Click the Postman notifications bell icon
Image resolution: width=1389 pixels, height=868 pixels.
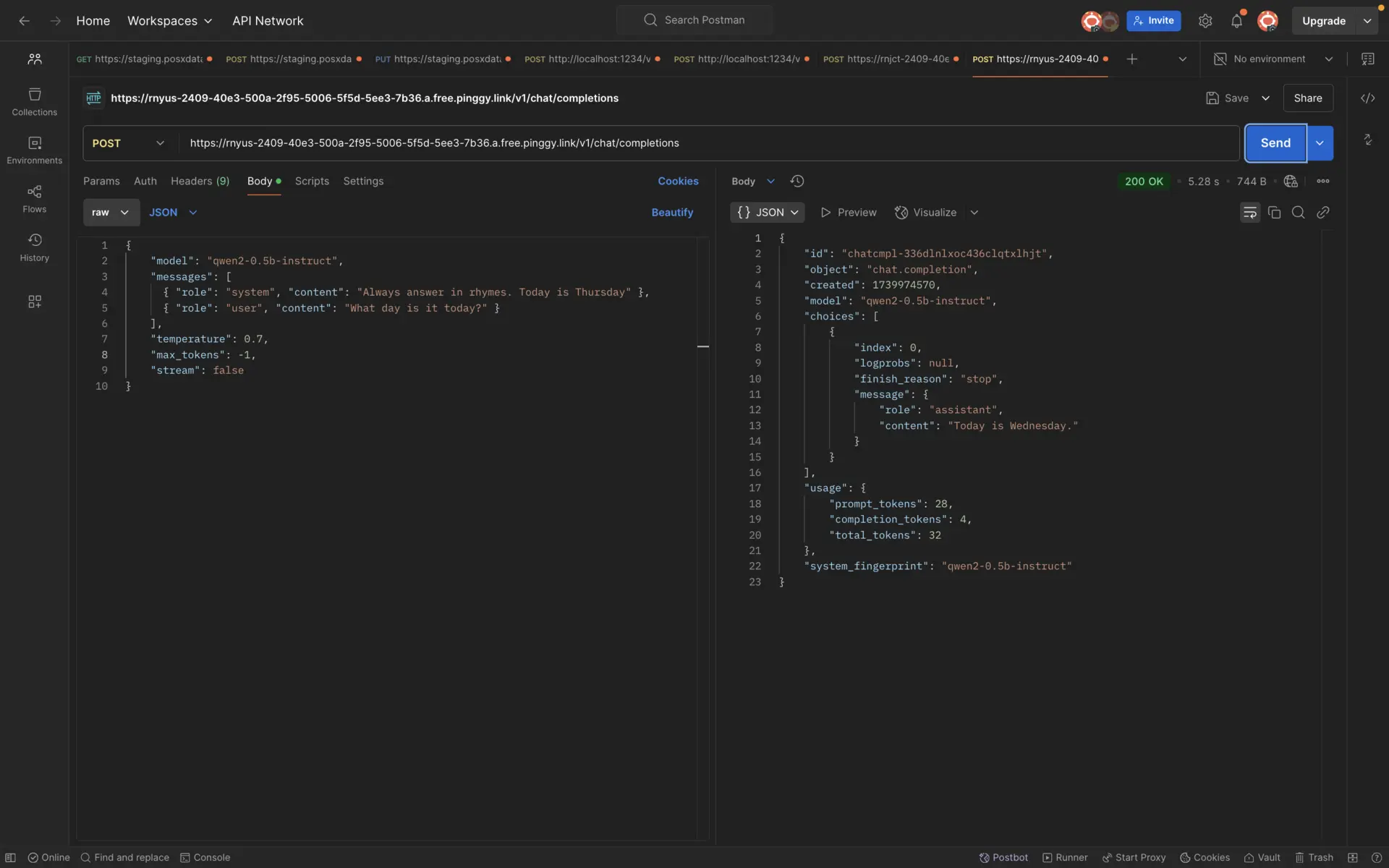pyautogui.click(x=1236, y=20)
